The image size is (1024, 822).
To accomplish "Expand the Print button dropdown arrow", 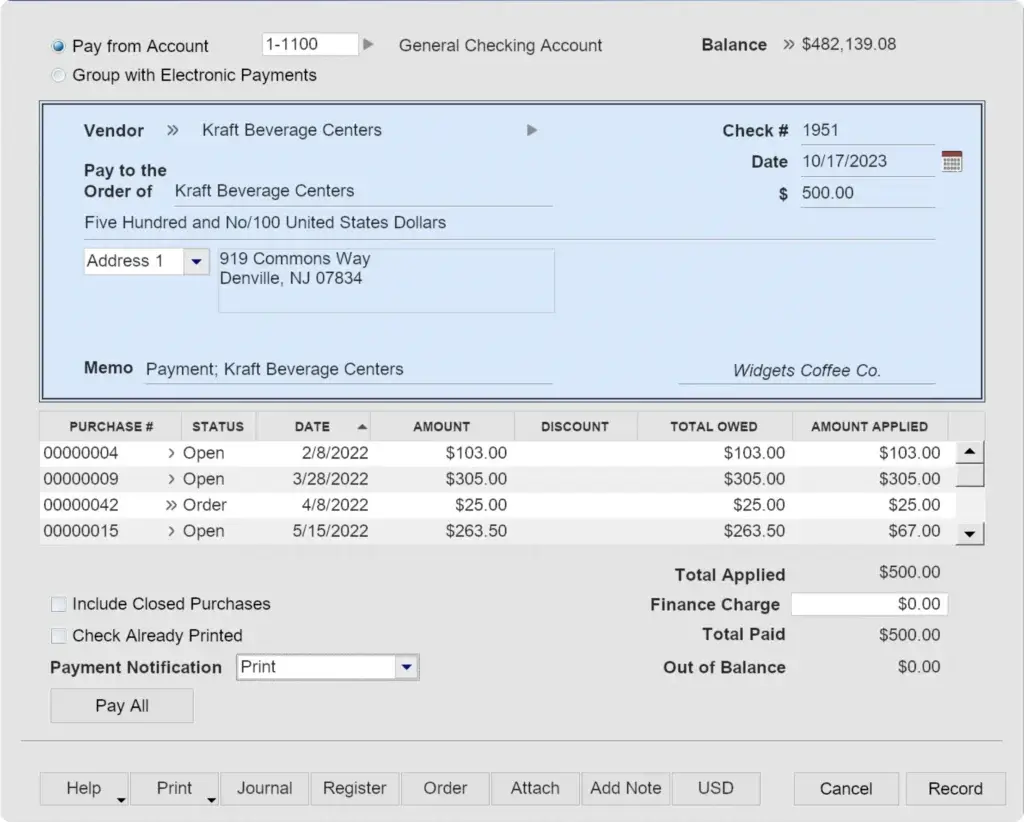I will coord(211,800).
